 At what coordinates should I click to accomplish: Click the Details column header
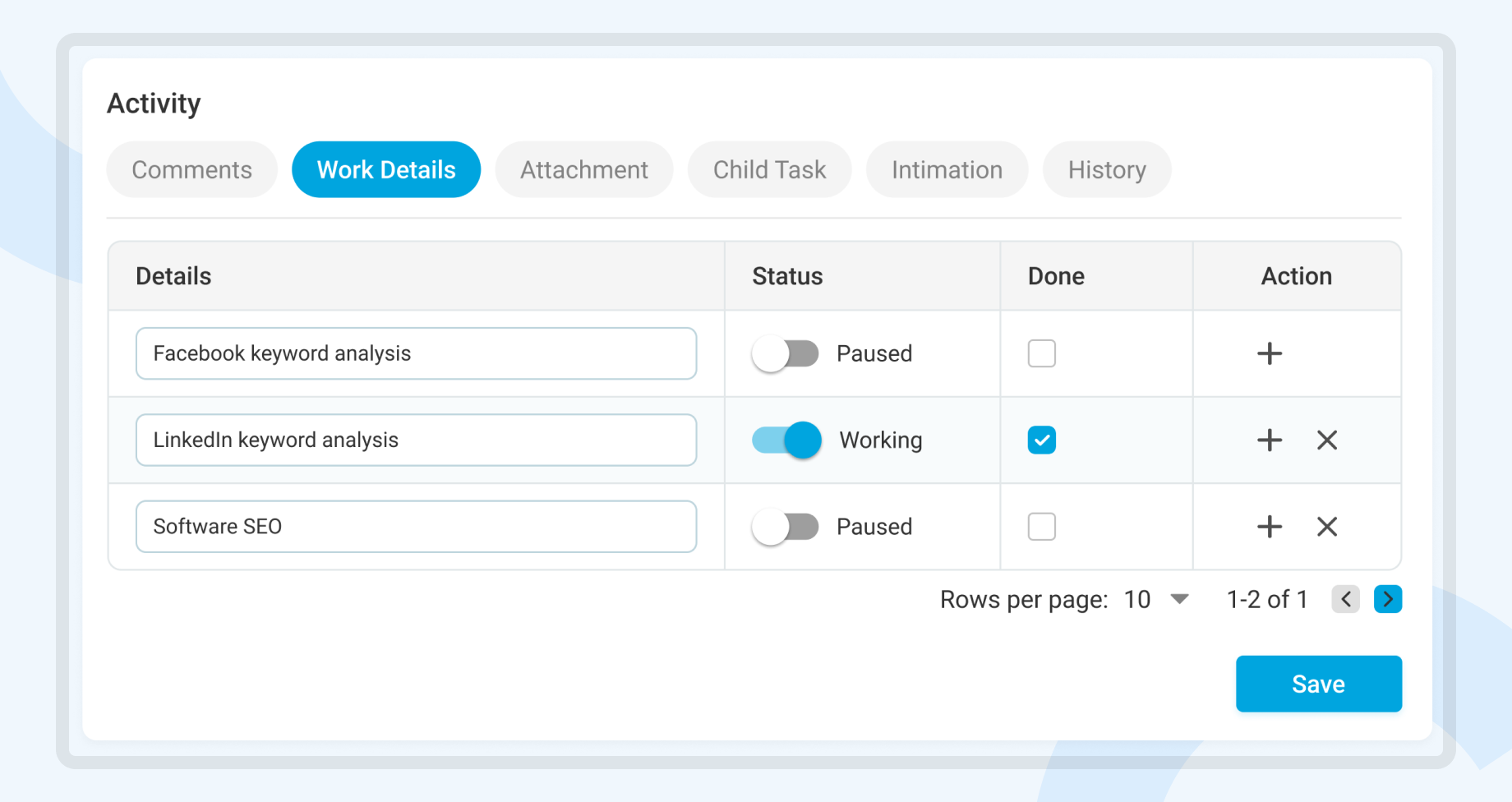click(x=173, y=276)
